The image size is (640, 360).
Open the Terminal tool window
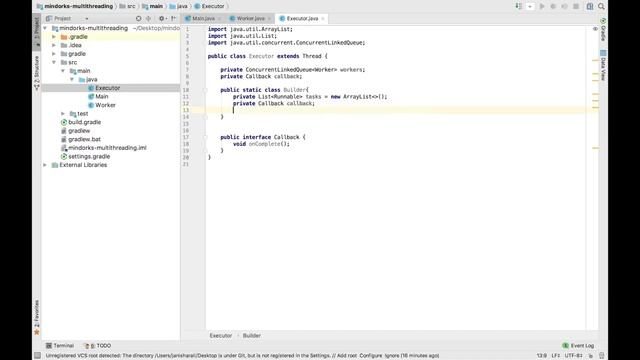[x=60, y=345]
